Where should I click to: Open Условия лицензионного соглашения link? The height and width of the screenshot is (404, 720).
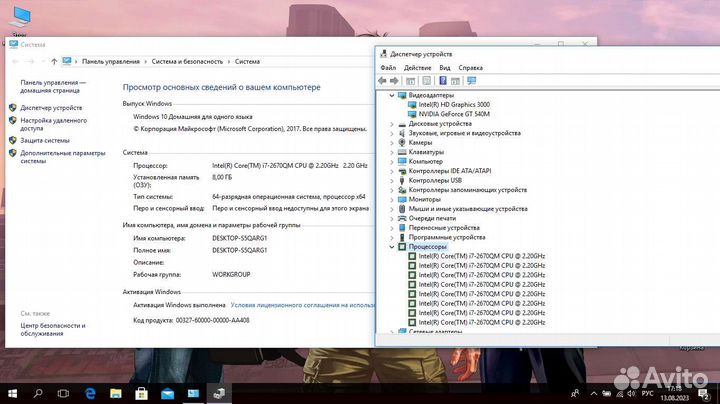[x=302, y=305]
